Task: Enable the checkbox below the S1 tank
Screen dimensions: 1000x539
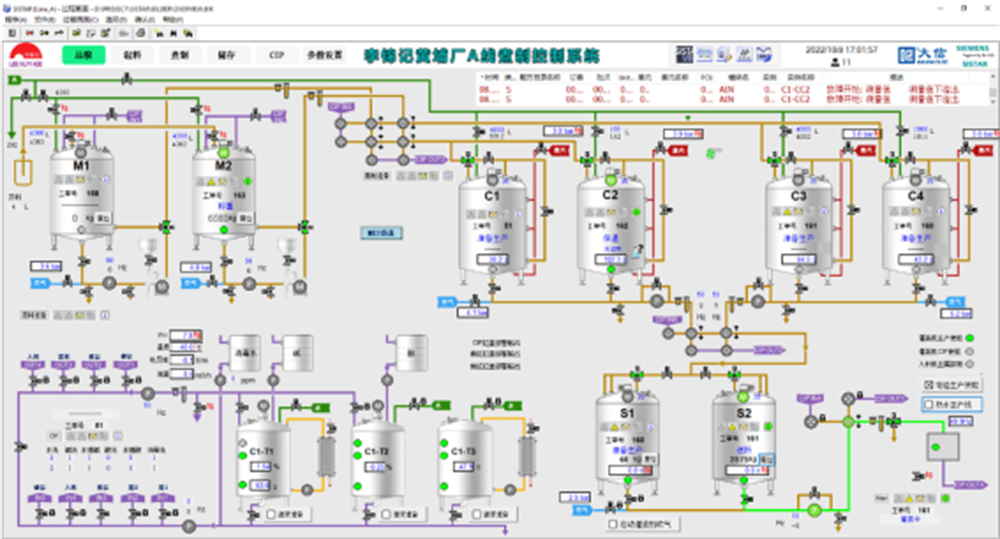Action: click(613, 523)
